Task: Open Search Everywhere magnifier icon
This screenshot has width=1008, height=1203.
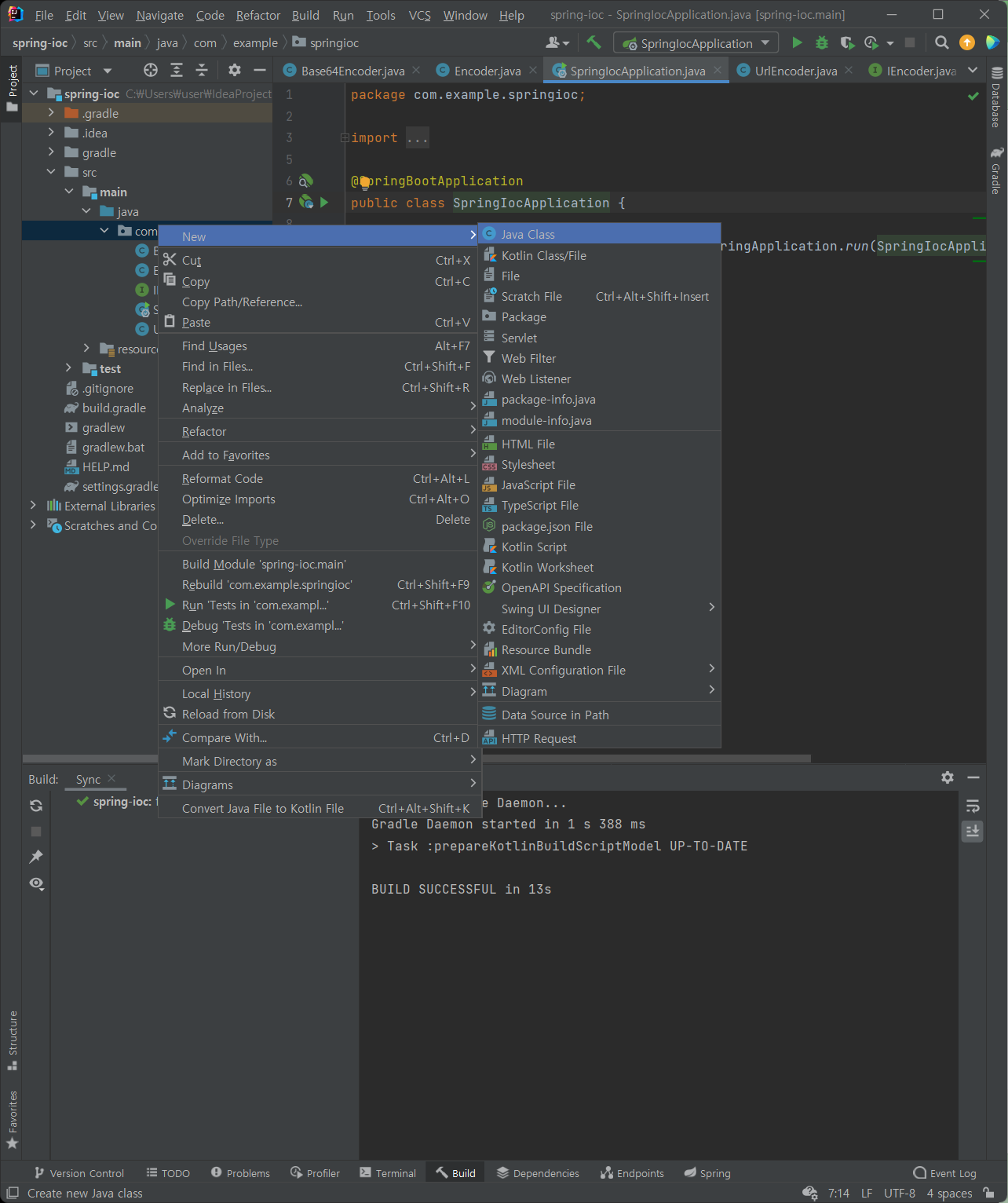Action: pyautogui.click(x=942, y=42)
